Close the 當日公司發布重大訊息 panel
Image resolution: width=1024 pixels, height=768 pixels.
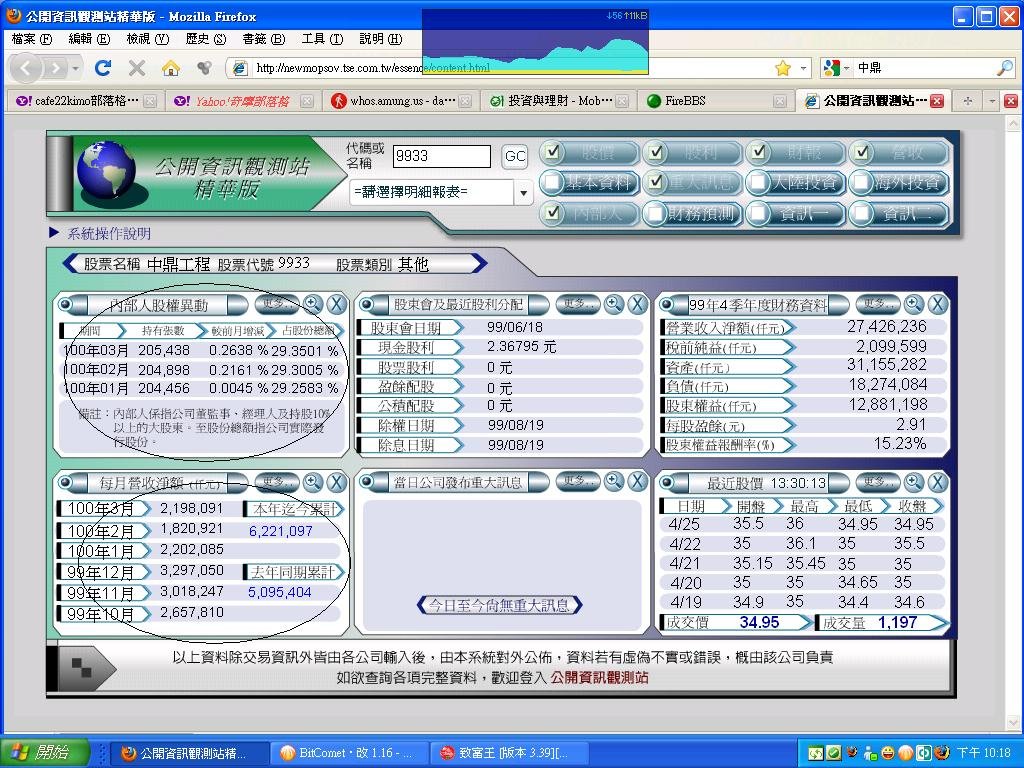[637, 482]
